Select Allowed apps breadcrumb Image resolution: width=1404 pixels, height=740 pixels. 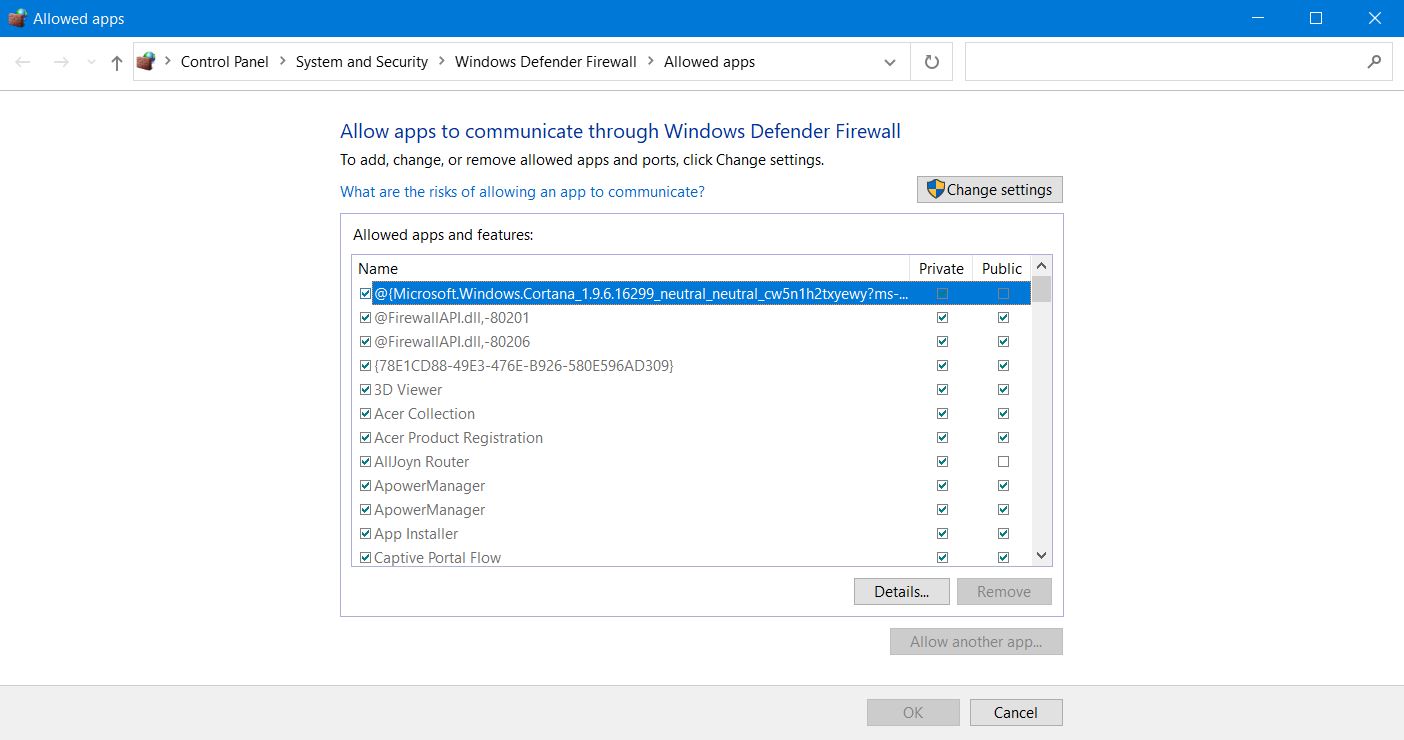coord(710,62)
